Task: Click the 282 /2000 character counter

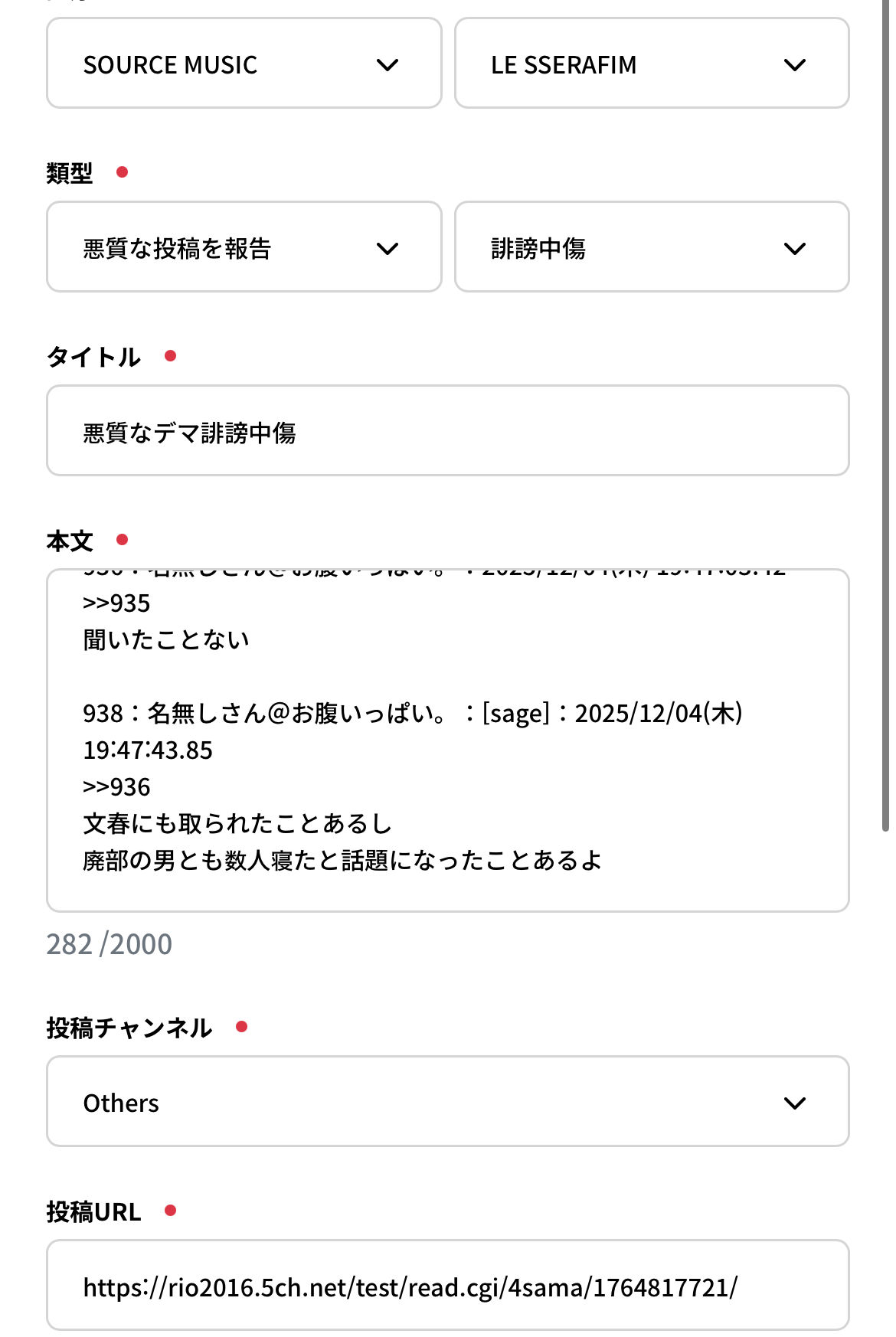Action: tap(110, 944)
